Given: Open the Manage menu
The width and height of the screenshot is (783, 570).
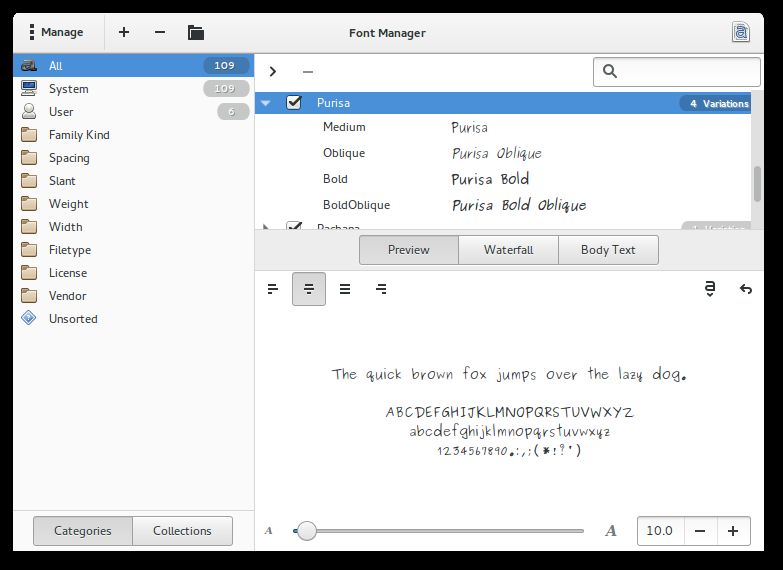Looking at the screenshot, I should [56, 32].
